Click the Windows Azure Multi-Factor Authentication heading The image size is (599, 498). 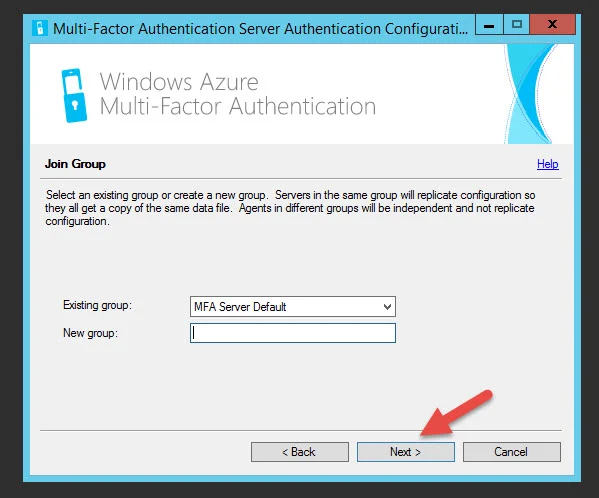238,94
